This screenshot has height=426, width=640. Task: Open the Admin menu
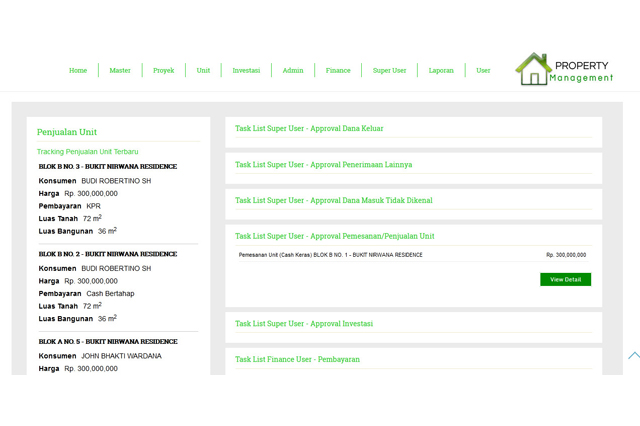(293, 71)
